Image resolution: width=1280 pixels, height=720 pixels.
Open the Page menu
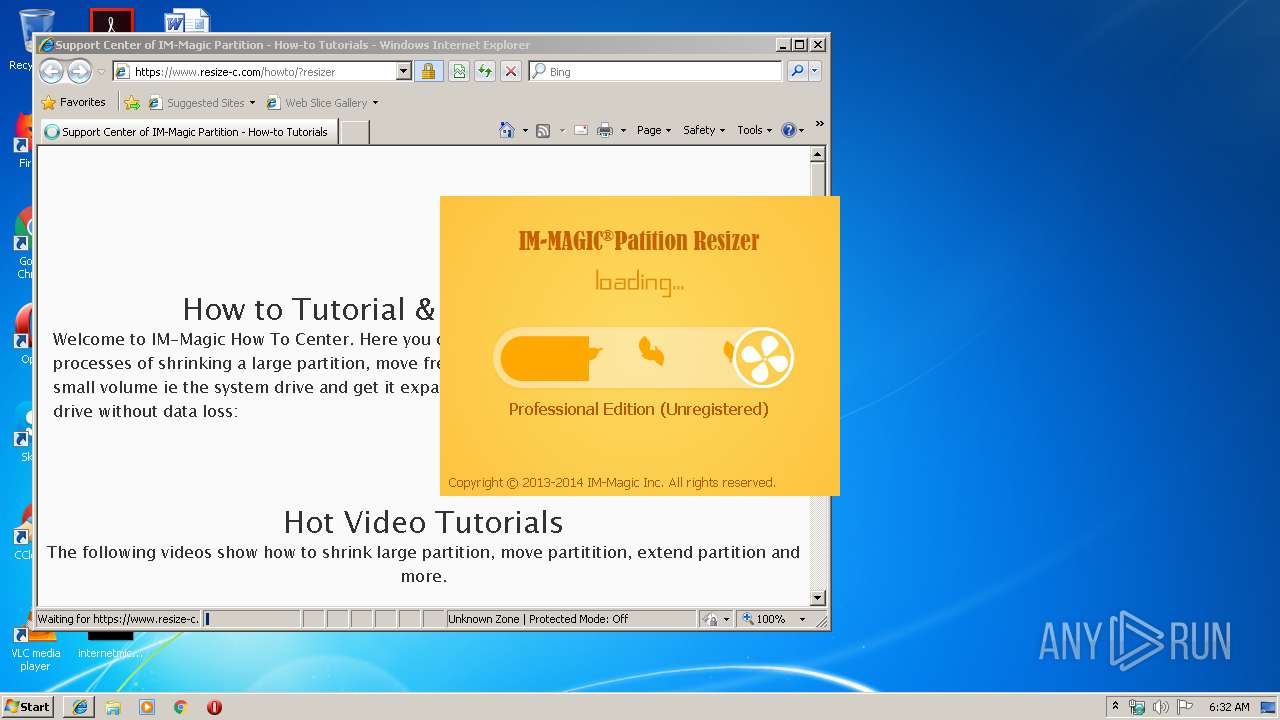click(654, 130)
